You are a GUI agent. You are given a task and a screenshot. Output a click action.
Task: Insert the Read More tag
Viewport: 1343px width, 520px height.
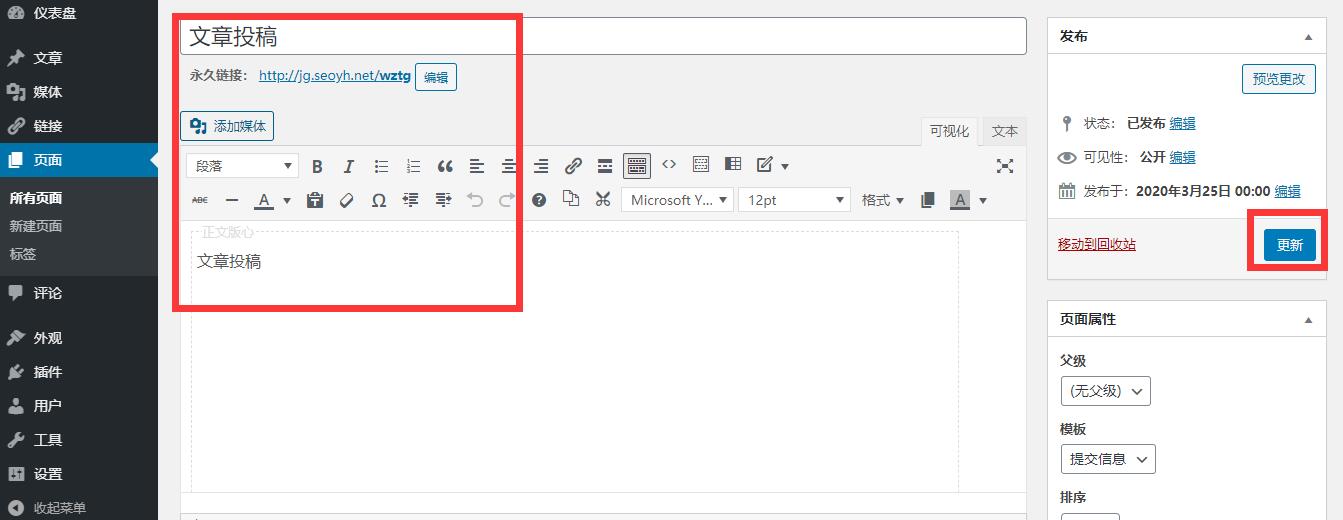click(x=605, y=166)
